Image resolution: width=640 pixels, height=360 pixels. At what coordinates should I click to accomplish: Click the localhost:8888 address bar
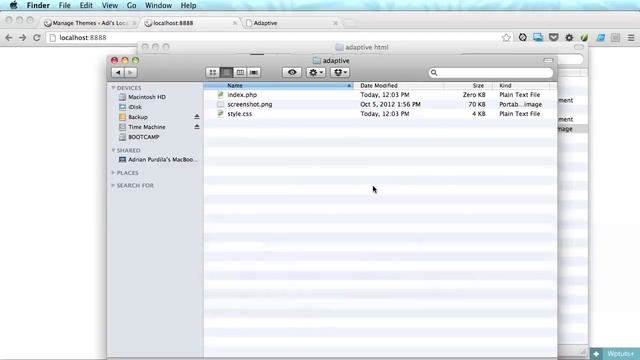[278, 38]
